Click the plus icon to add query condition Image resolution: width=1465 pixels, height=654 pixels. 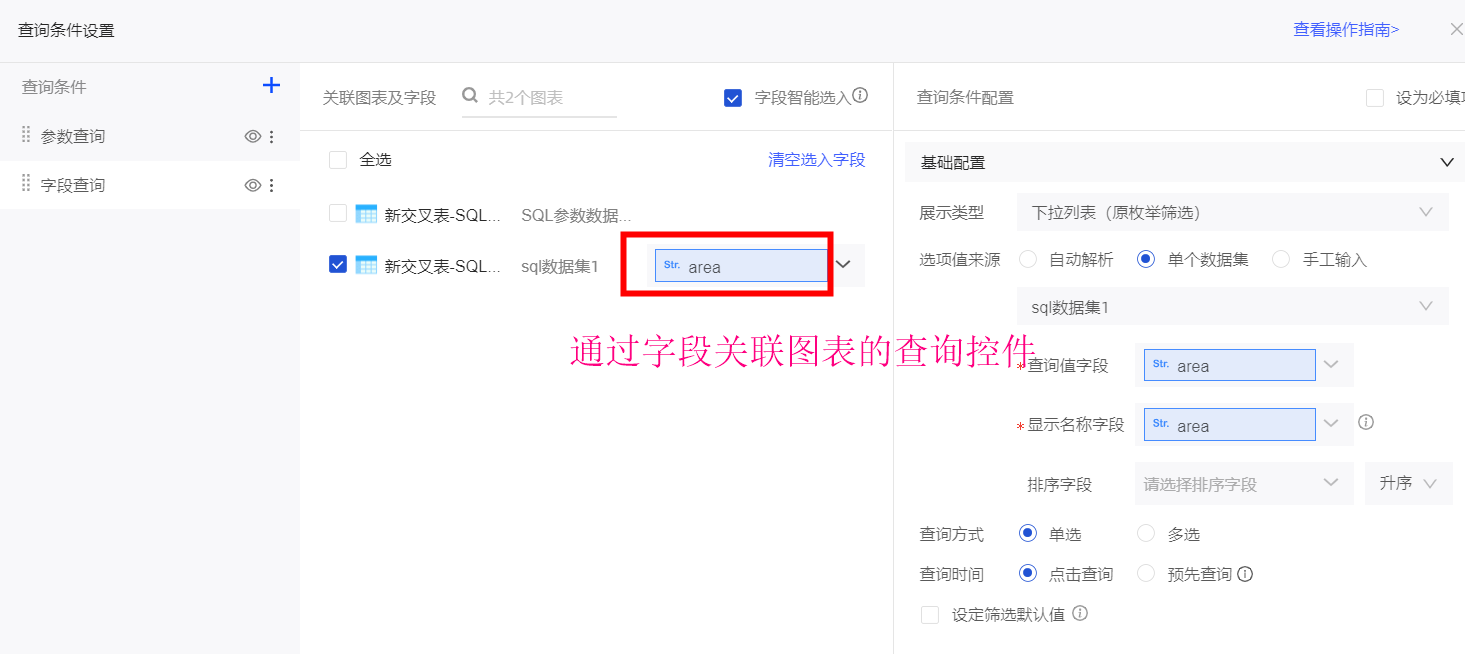point(271,86)
